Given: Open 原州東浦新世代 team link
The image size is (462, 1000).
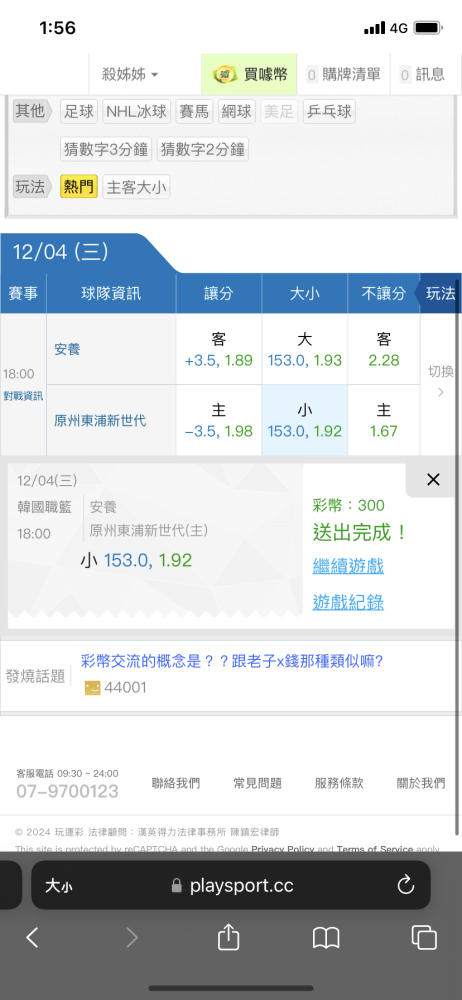Looking at the screenshot, I should [100, 421].
